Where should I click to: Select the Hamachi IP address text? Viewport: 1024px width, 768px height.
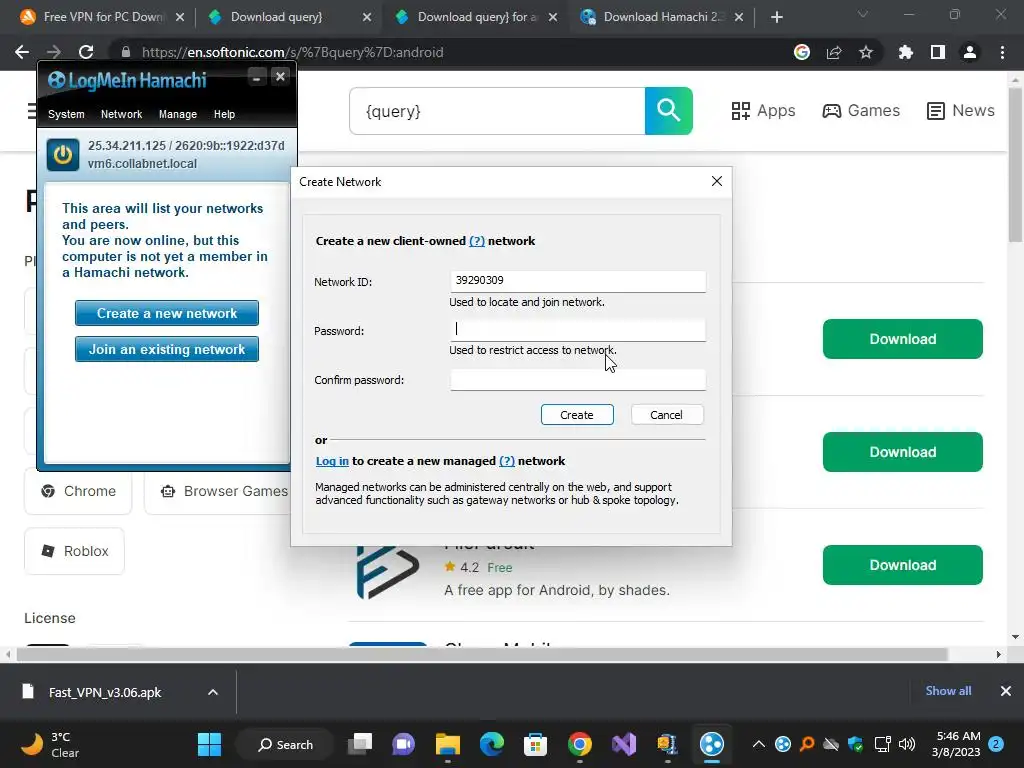pos(186,146)
